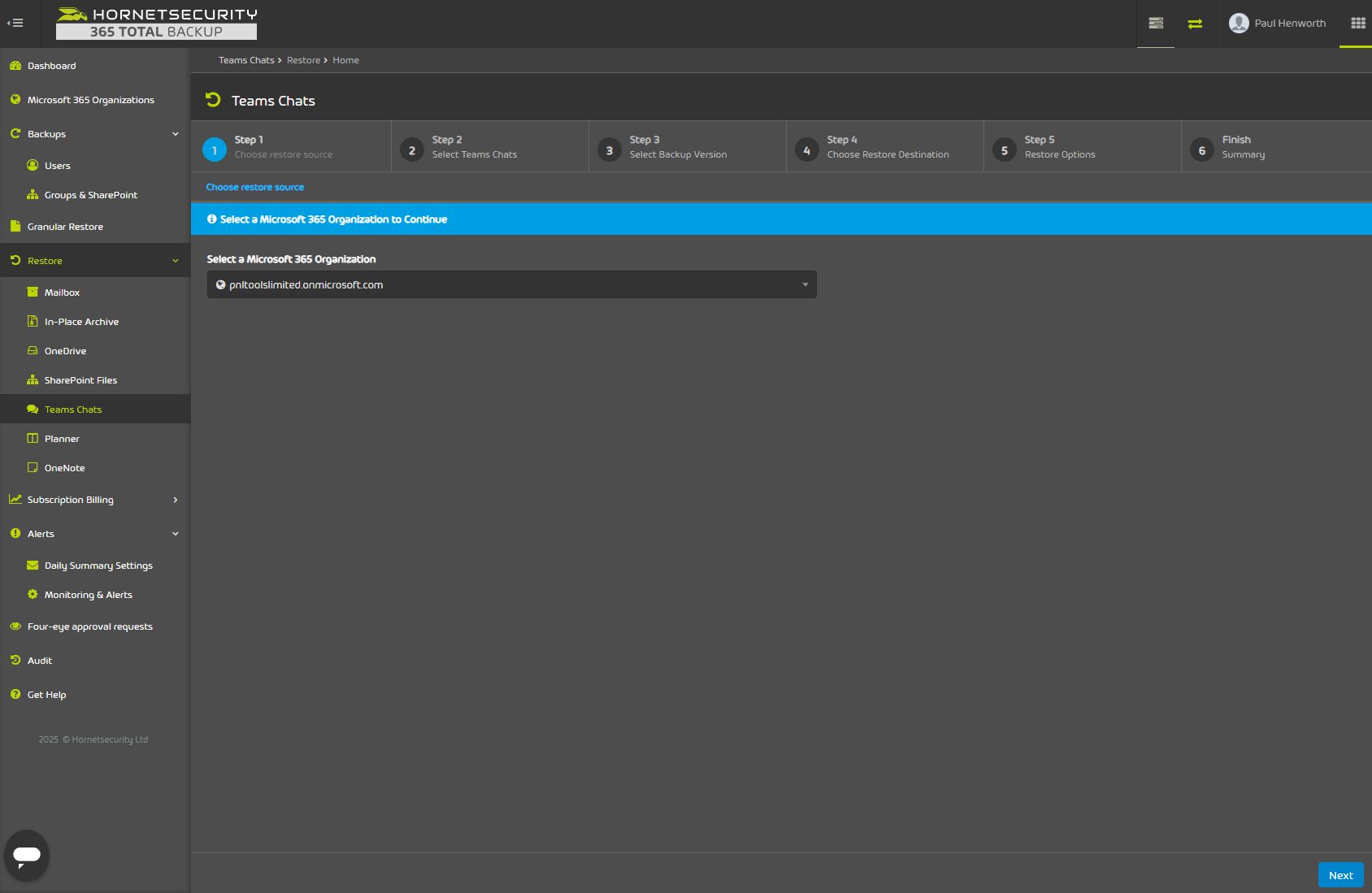Open Monitoring & Alerts
Viewport: 1372px width, 893px height.
(88, 595)
